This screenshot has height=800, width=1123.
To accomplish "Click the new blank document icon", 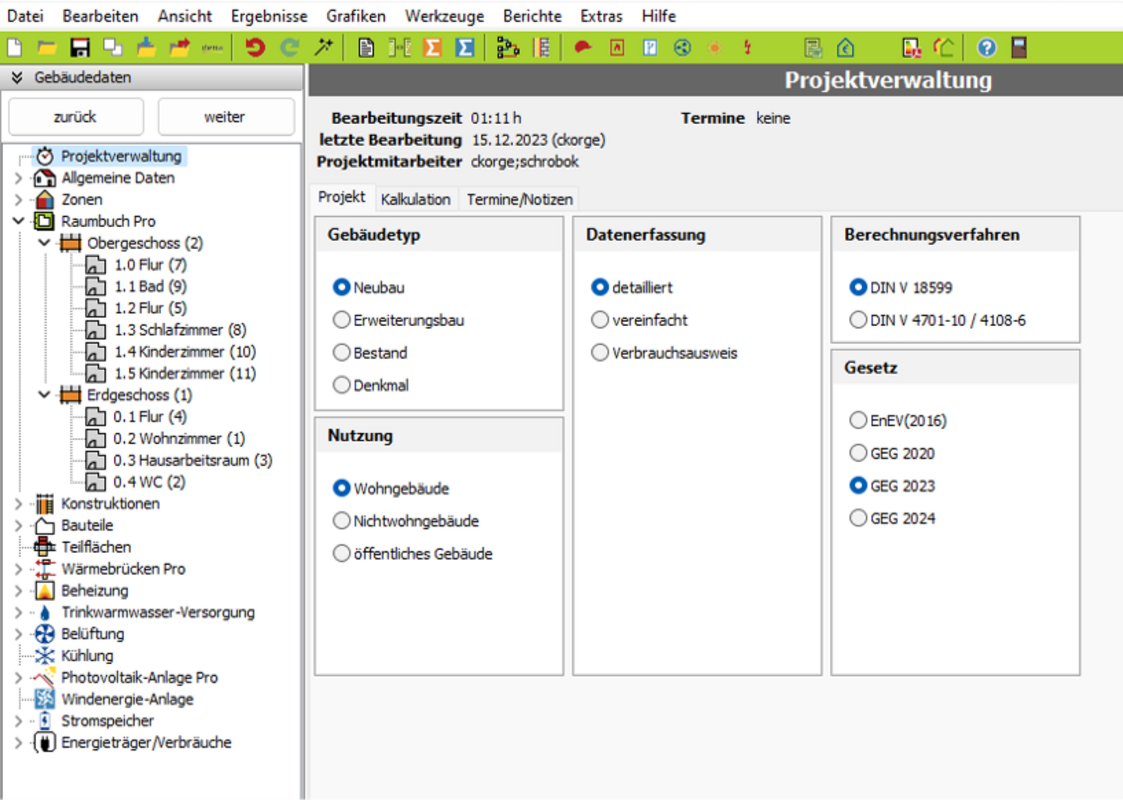I will pos(14,47).
